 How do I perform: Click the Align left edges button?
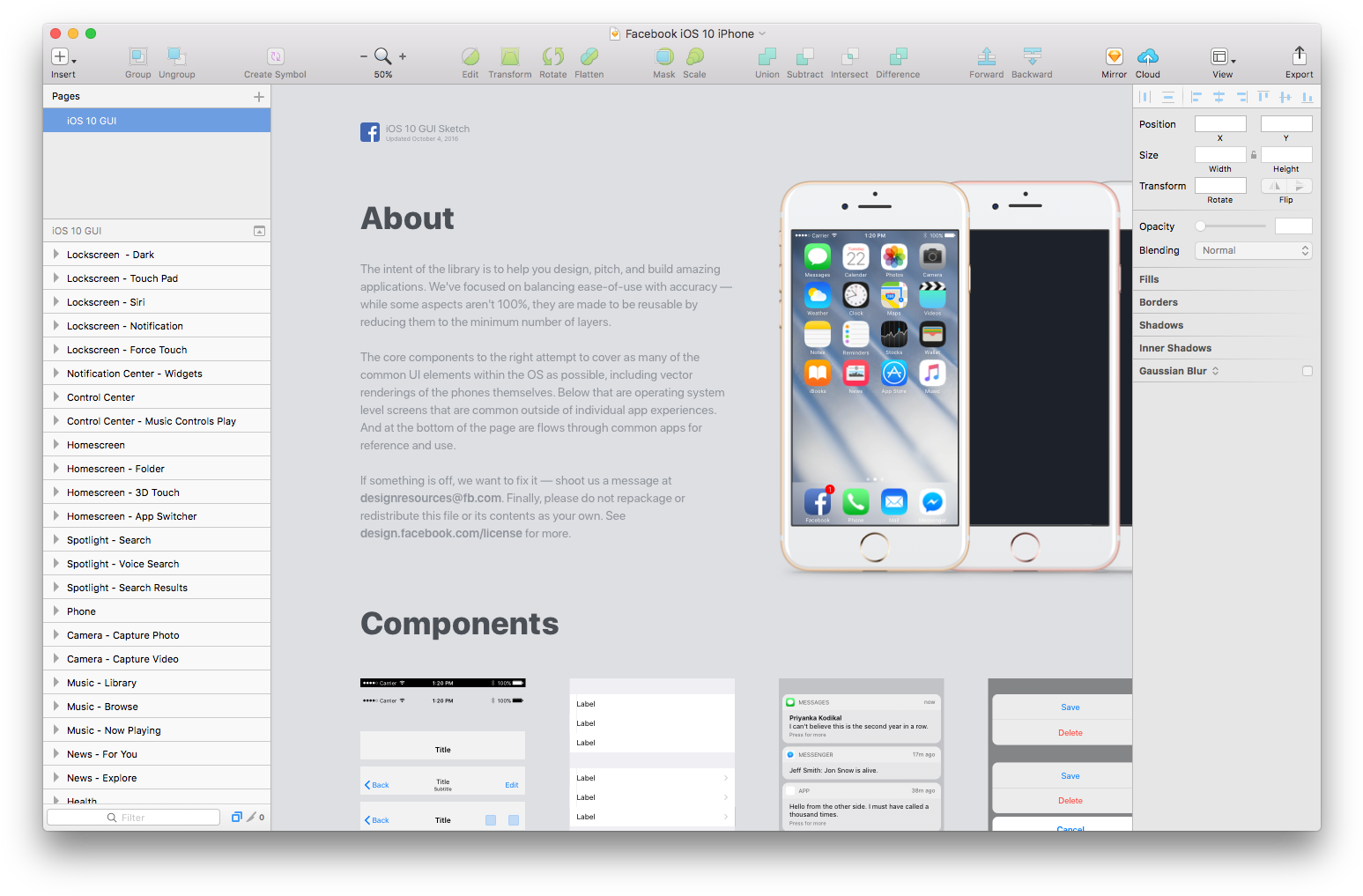point(1196,97)
